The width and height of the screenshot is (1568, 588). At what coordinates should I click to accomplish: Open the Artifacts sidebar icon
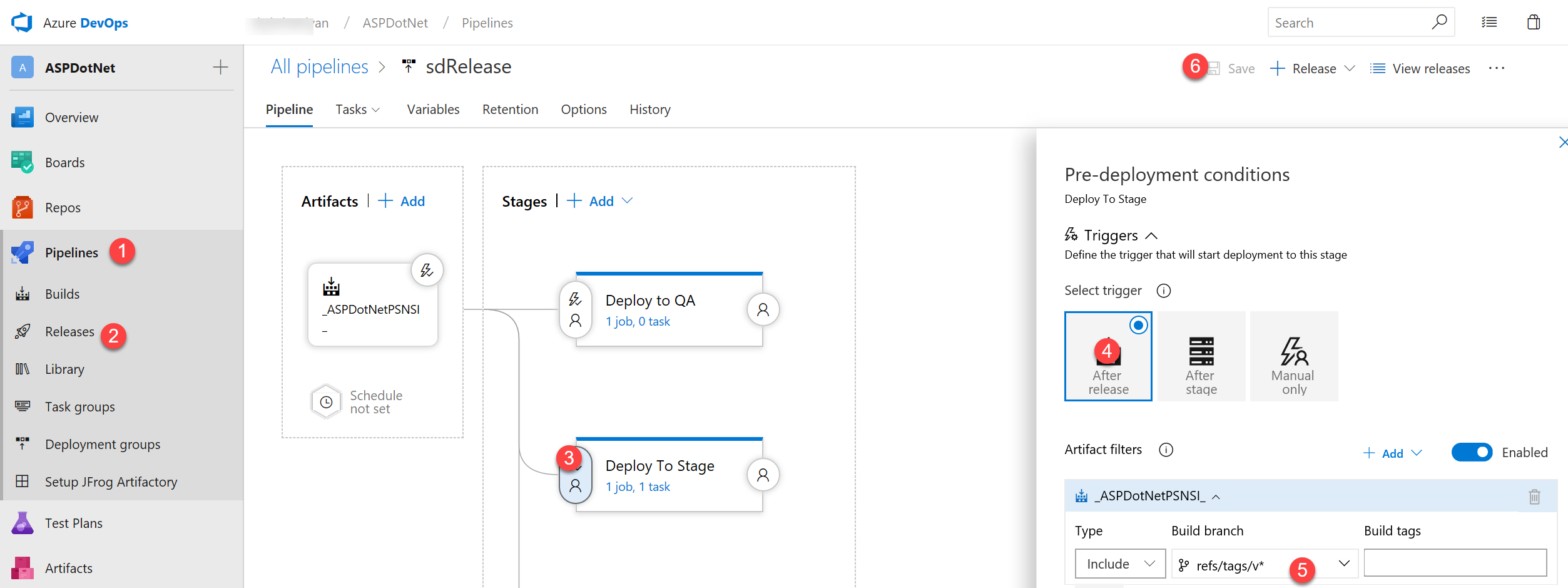point(23,568)
